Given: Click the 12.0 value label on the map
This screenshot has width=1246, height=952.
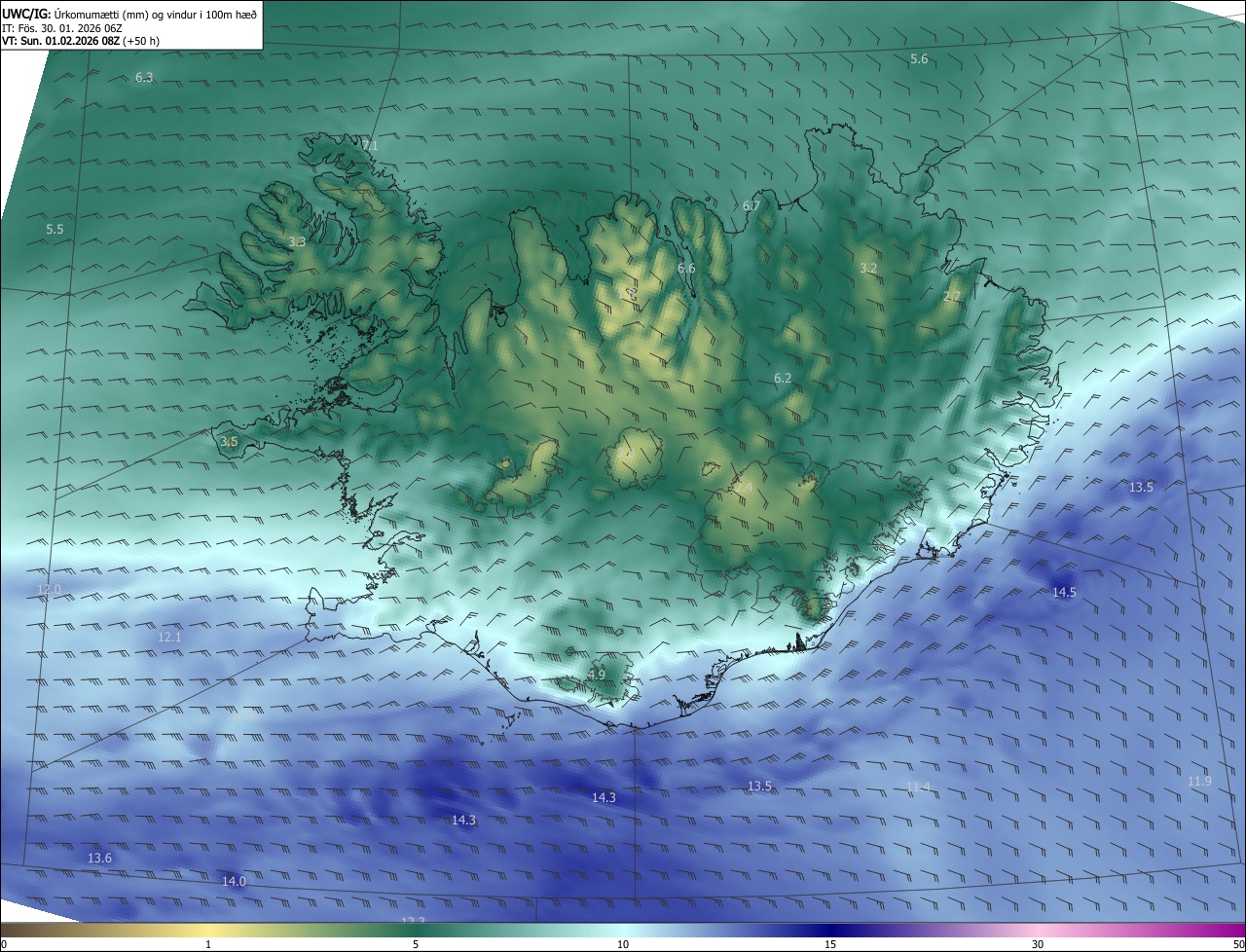Looking at the screenshot, I should pyautogui.click(x=49, y=589).
